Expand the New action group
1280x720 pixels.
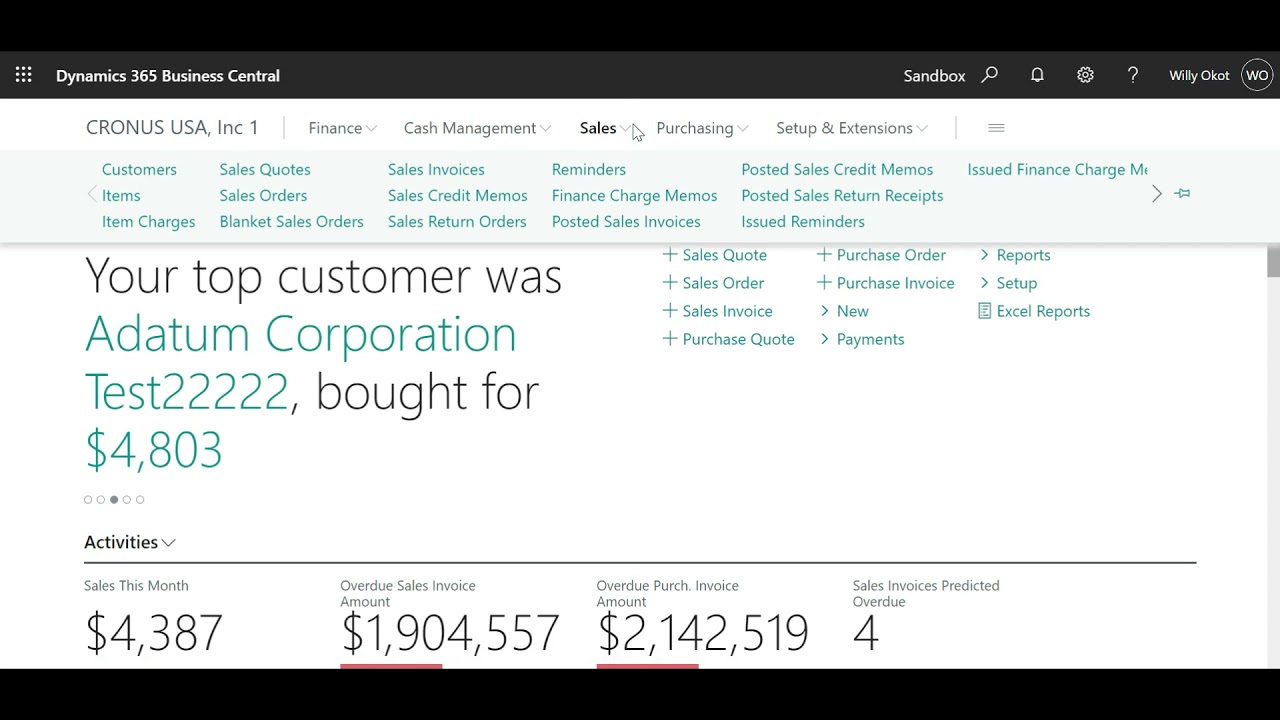[844, 311]
